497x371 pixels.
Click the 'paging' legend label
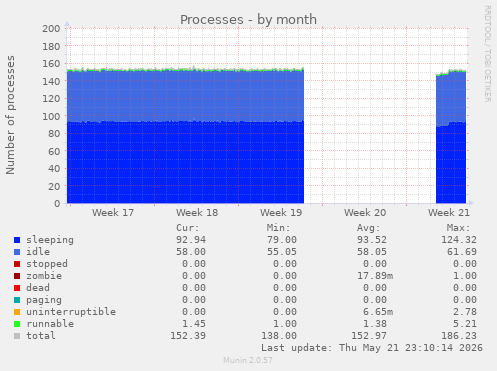pos(44,300)
